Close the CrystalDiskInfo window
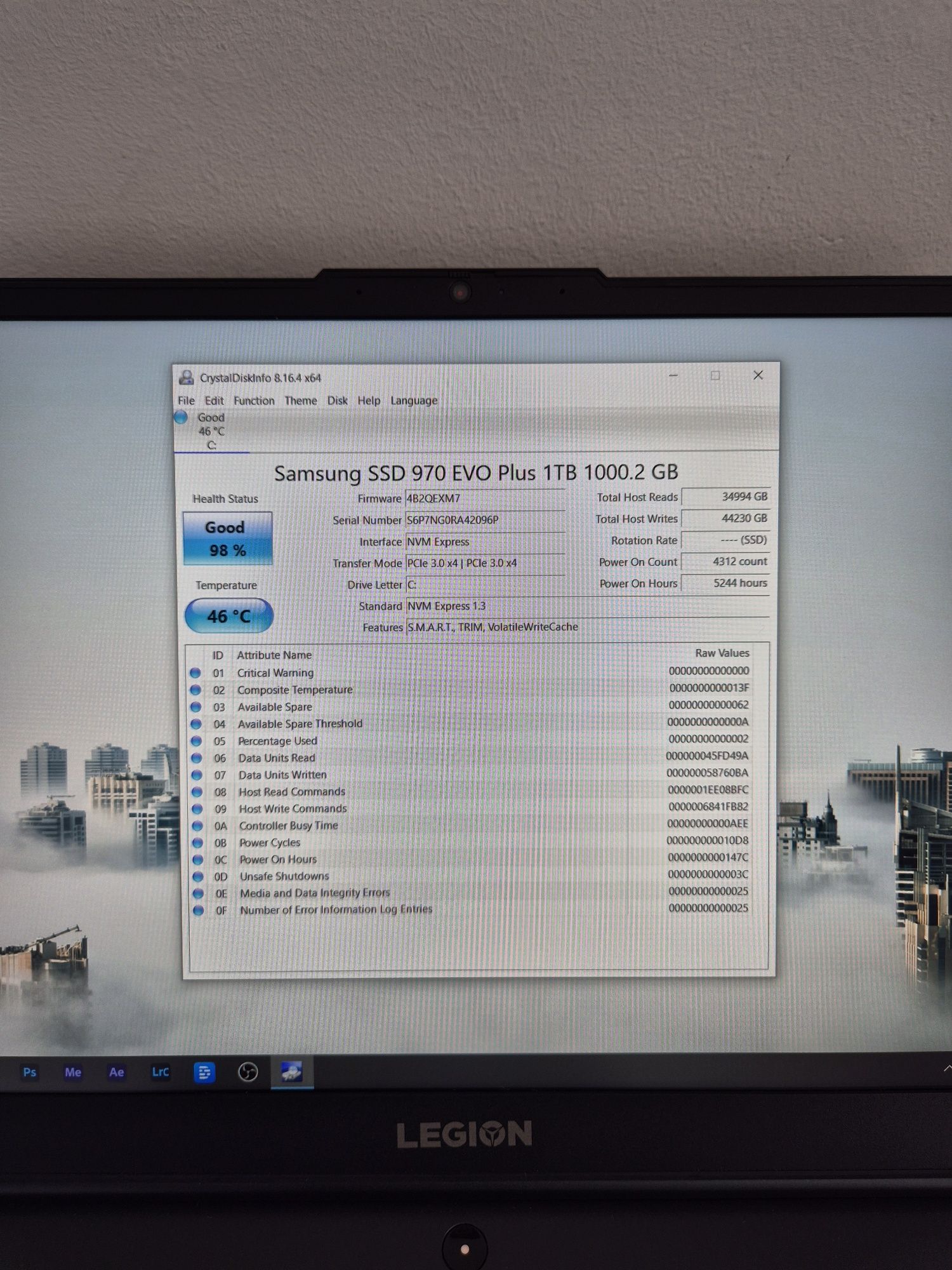The image size is (952, 1270). [758, 375]
